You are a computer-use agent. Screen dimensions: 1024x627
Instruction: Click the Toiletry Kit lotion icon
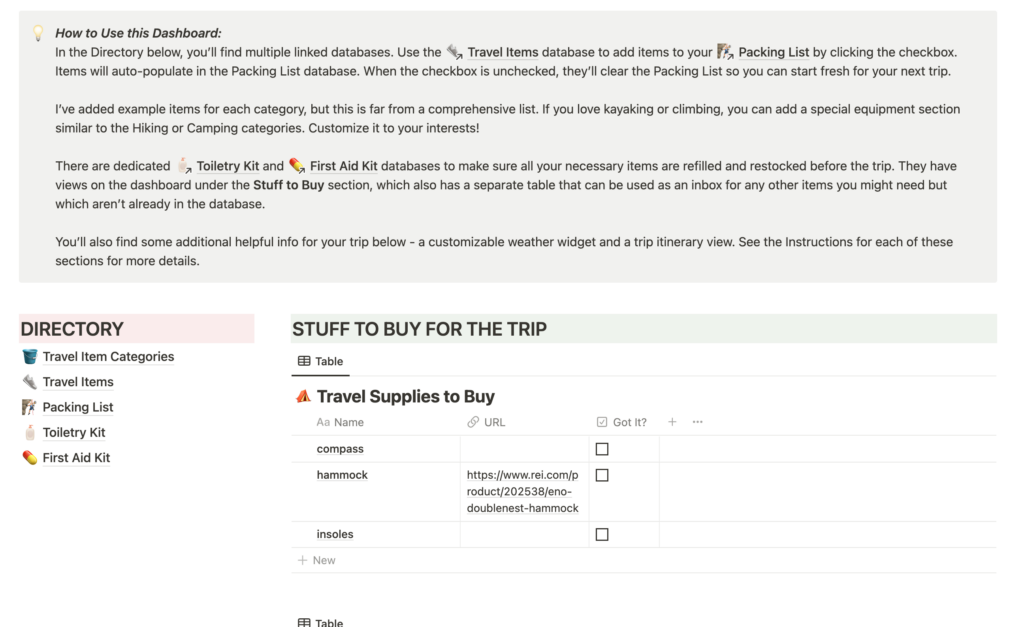(27, 432)
